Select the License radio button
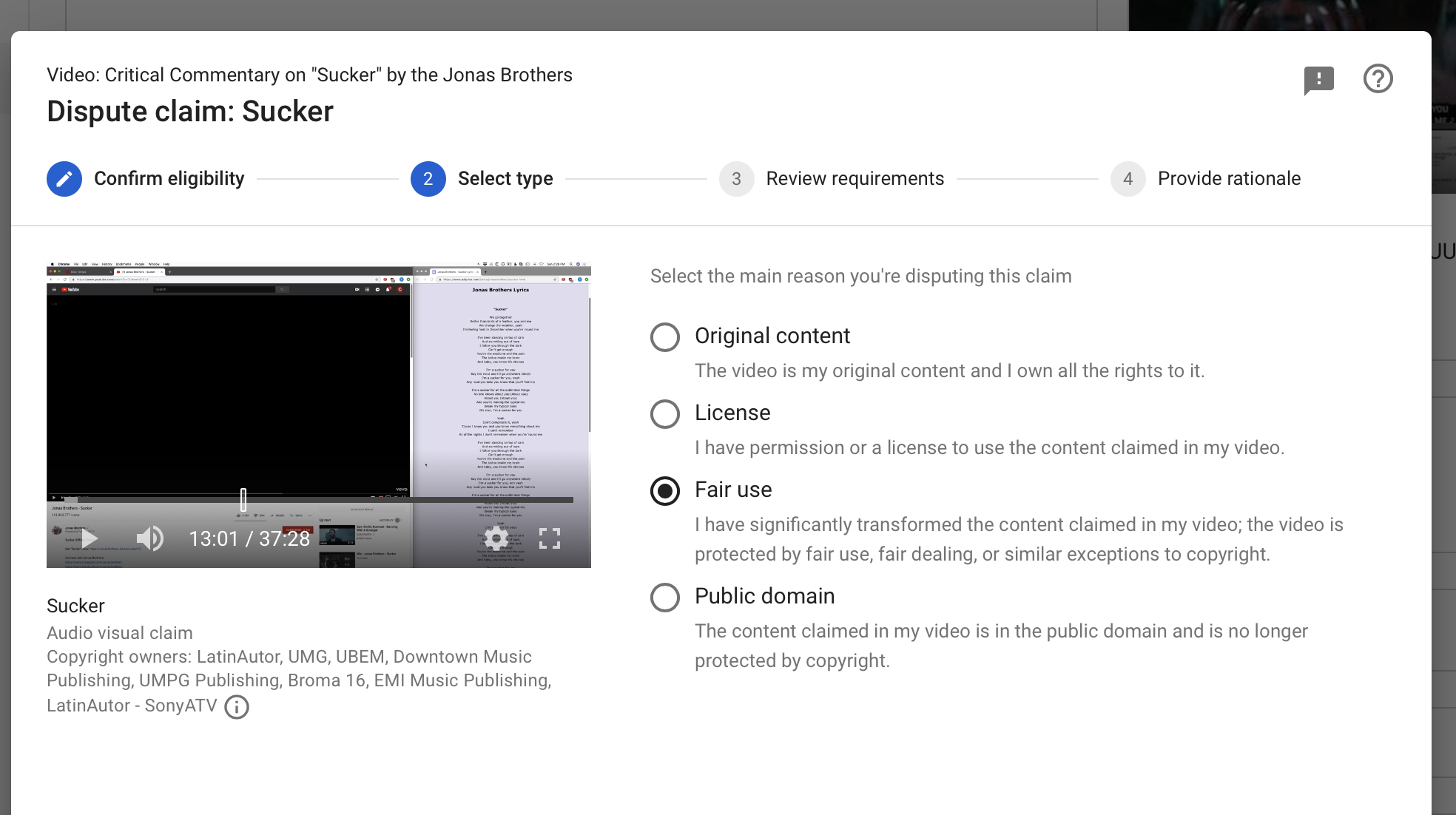This screenshot has width=1456, height=815. (x=665, y=414)
